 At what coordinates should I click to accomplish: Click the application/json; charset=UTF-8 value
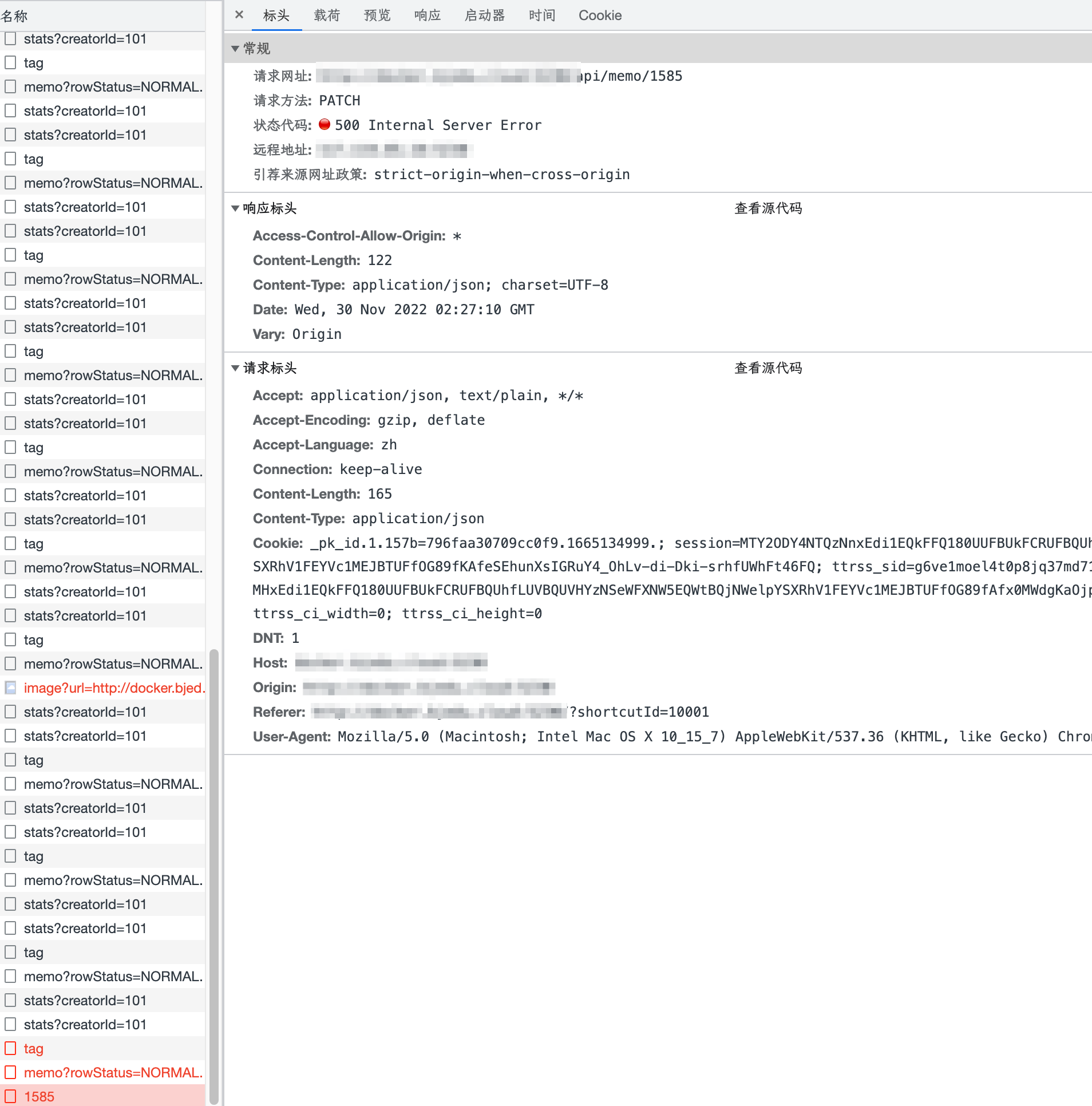tap(480, 285)
